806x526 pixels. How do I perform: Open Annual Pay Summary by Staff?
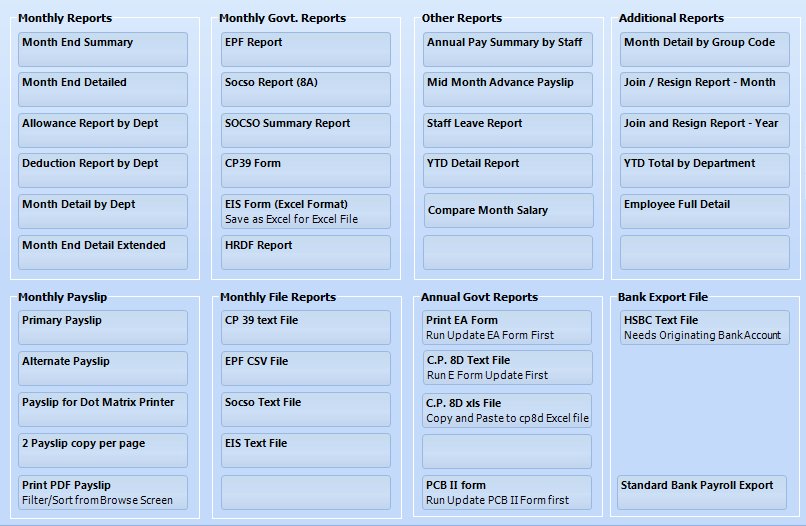[x=508, y=49]
